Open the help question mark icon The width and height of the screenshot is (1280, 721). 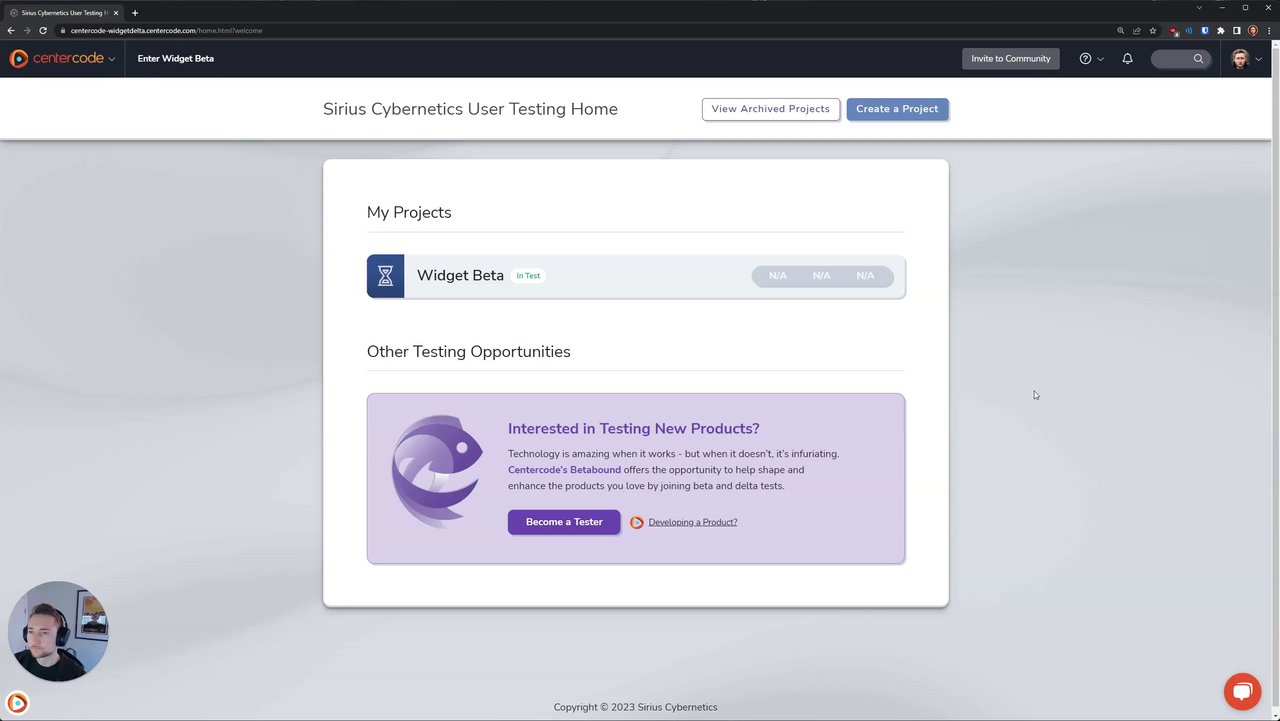click(x=1085, y=59)
